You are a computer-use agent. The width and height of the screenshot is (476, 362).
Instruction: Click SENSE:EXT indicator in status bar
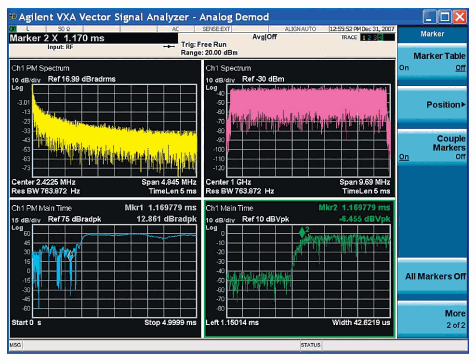[216, 29]
